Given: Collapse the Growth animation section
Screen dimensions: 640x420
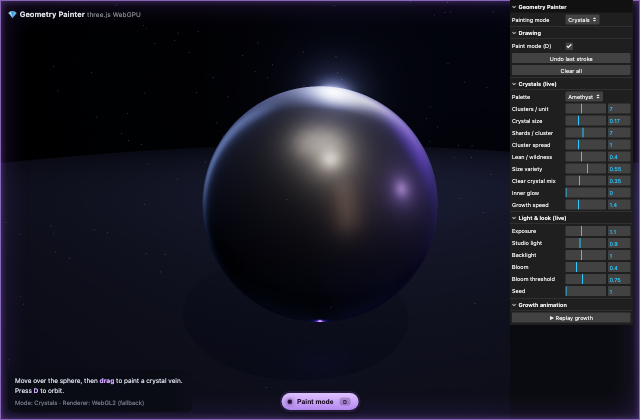Looking at the screenshot, I should click(x=571, y=305).
